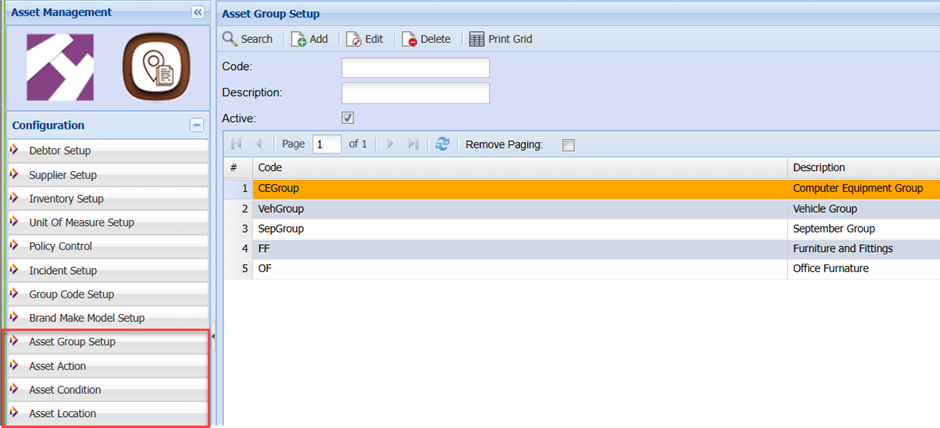Click Computer Equipment Group description cell

(863, 188)
